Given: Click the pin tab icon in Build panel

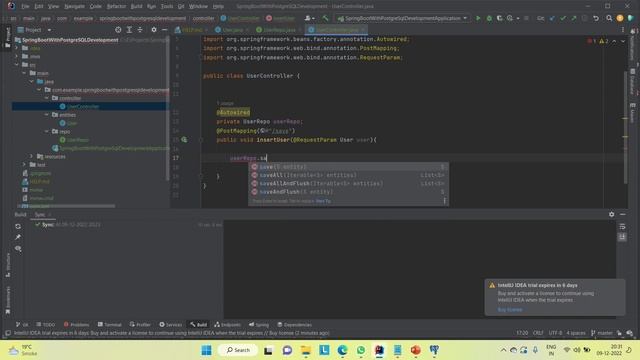Looking at the screenshot, I should click(x=18, y=237).
